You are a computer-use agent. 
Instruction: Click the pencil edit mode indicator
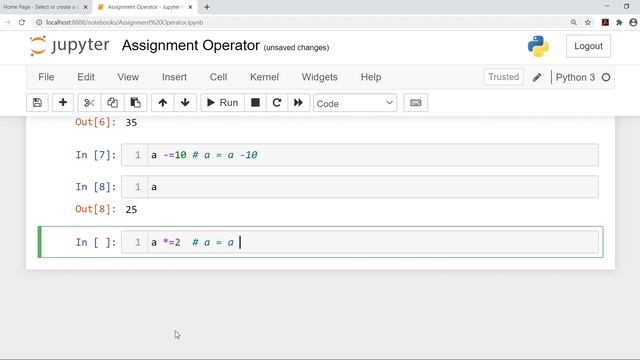click(x=537, y=77)
